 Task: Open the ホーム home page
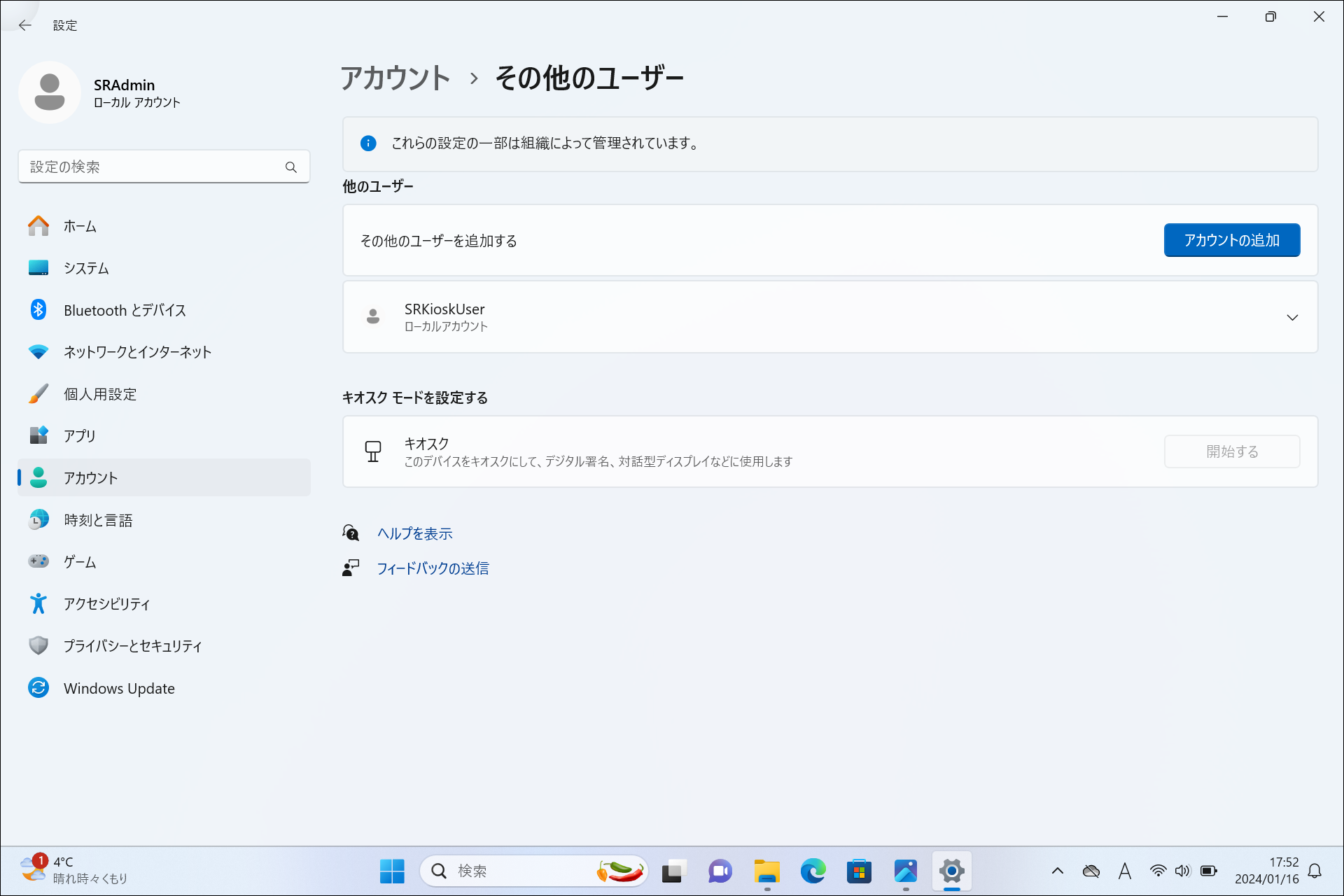[x=80, y=226]
